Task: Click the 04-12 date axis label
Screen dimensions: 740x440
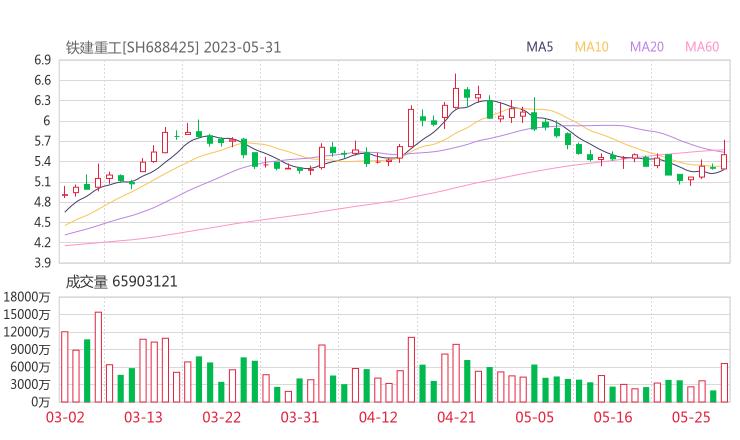Action: pyautogui.click(x=378, y=417)
